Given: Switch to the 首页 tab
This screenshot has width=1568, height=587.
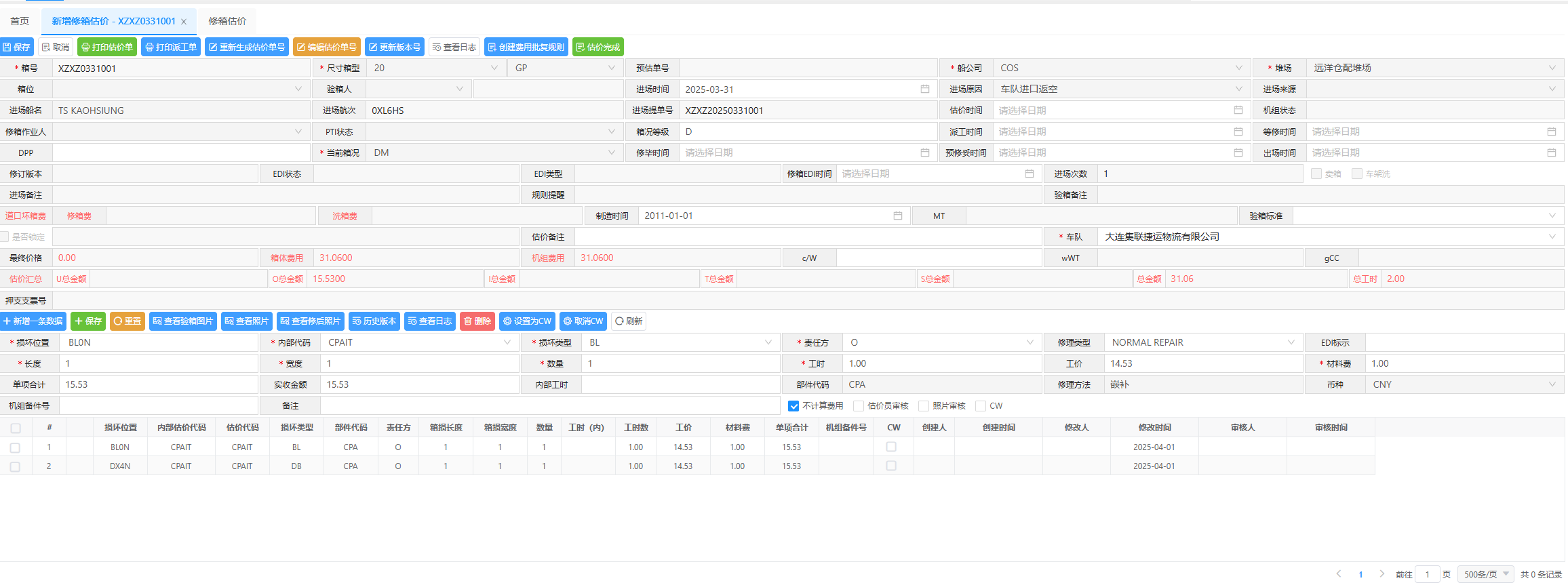Looking at the screenshot, I should pos(20,21).
